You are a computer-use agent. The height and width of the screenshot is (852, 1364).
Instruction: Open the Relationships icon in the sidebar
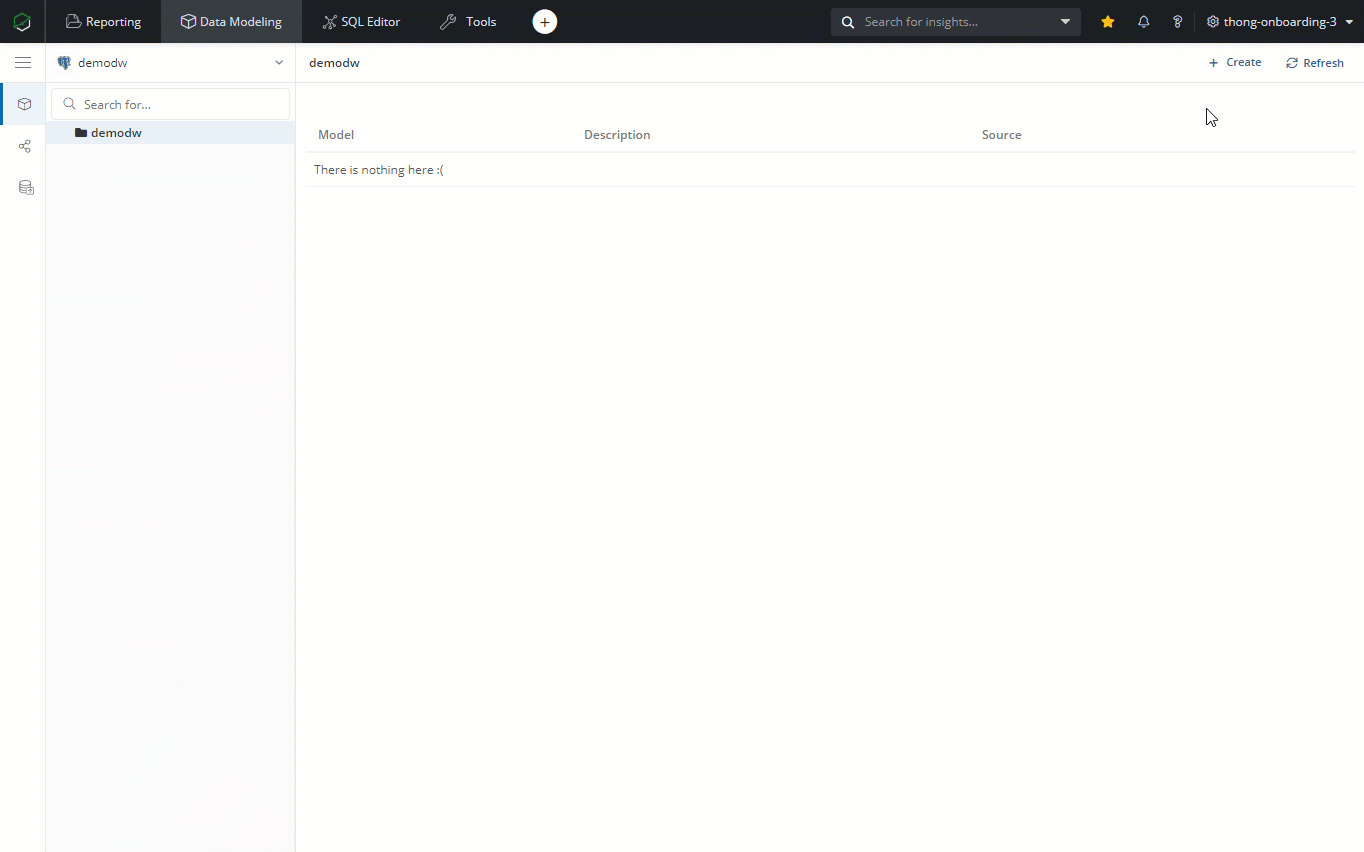(x=24, y=146)
